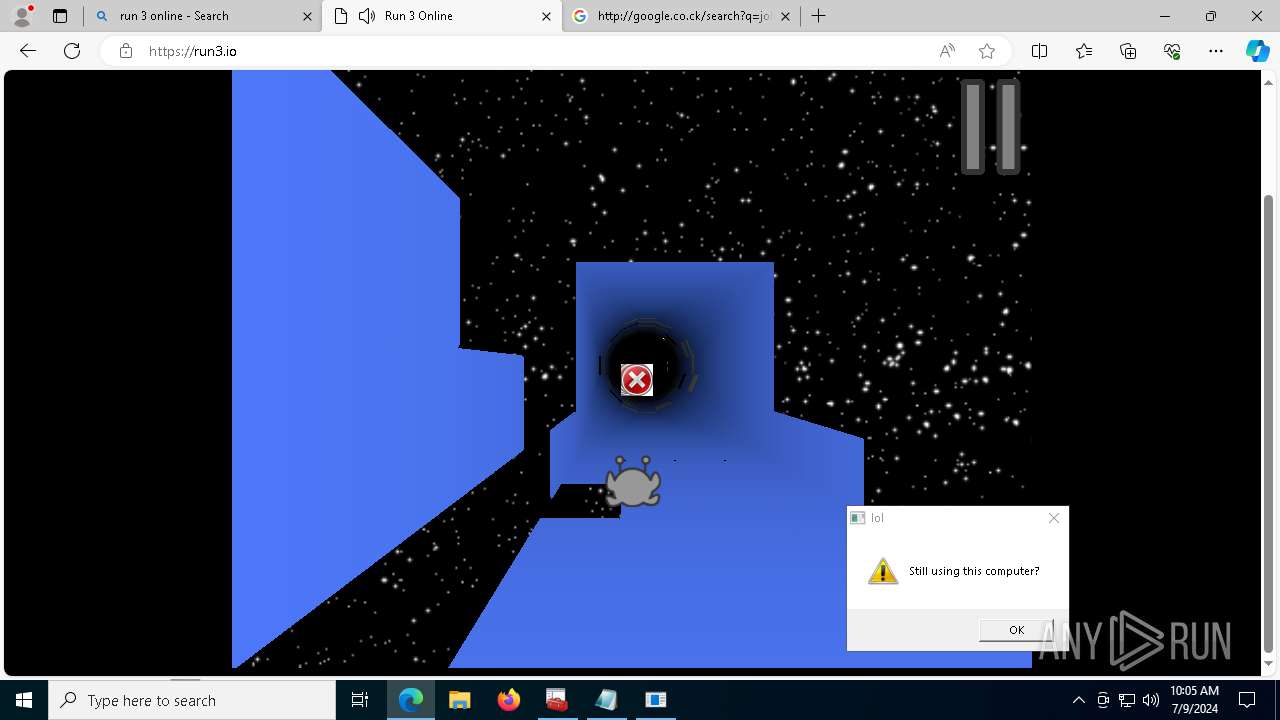Add this page to favorites
Image resolution: width=1280 pixels, height=720 pixels.
coord(987,51)
